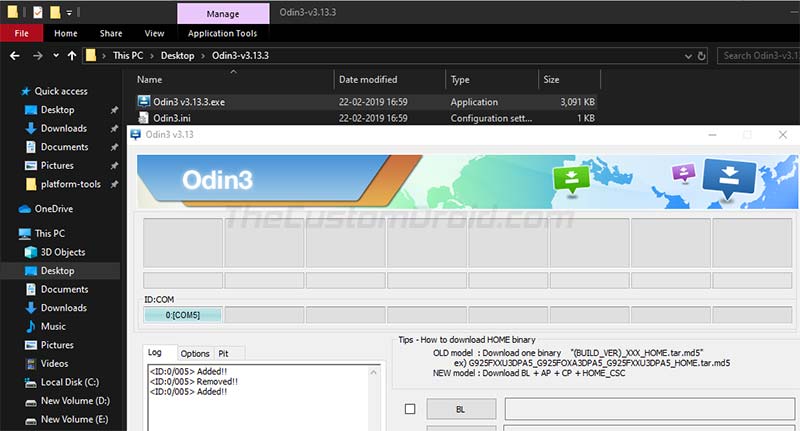Viewport: 800px width, 431px height.
Task: Open the recent locations dropdown arrow
Action: pos(56,56)
